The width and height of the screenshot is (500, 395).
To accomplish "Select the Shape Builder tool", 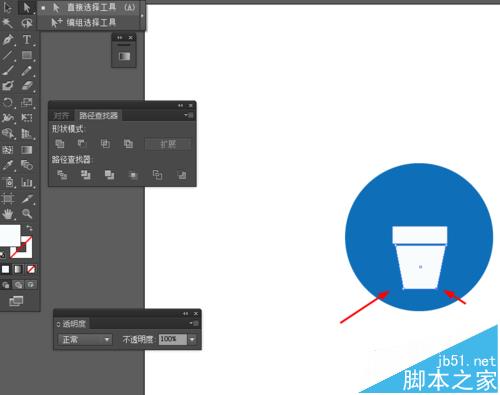I will point(7,134).
